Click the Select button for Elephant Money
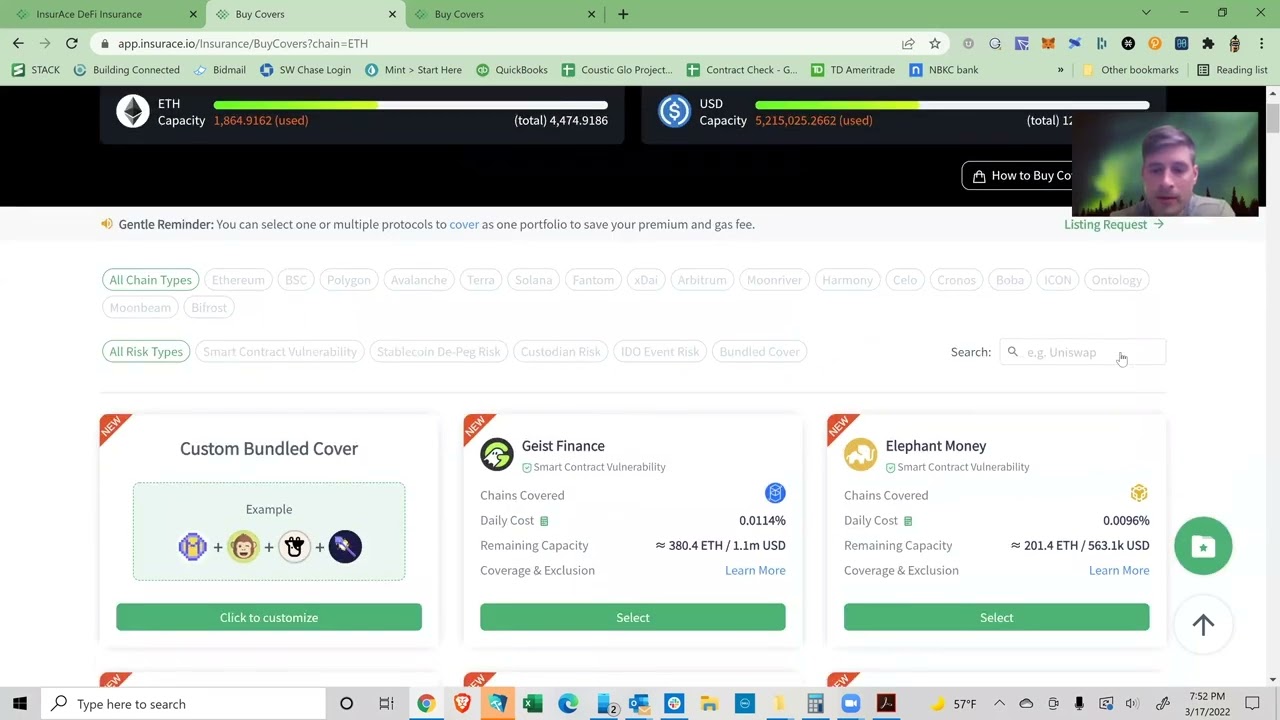 coord(997,618)
